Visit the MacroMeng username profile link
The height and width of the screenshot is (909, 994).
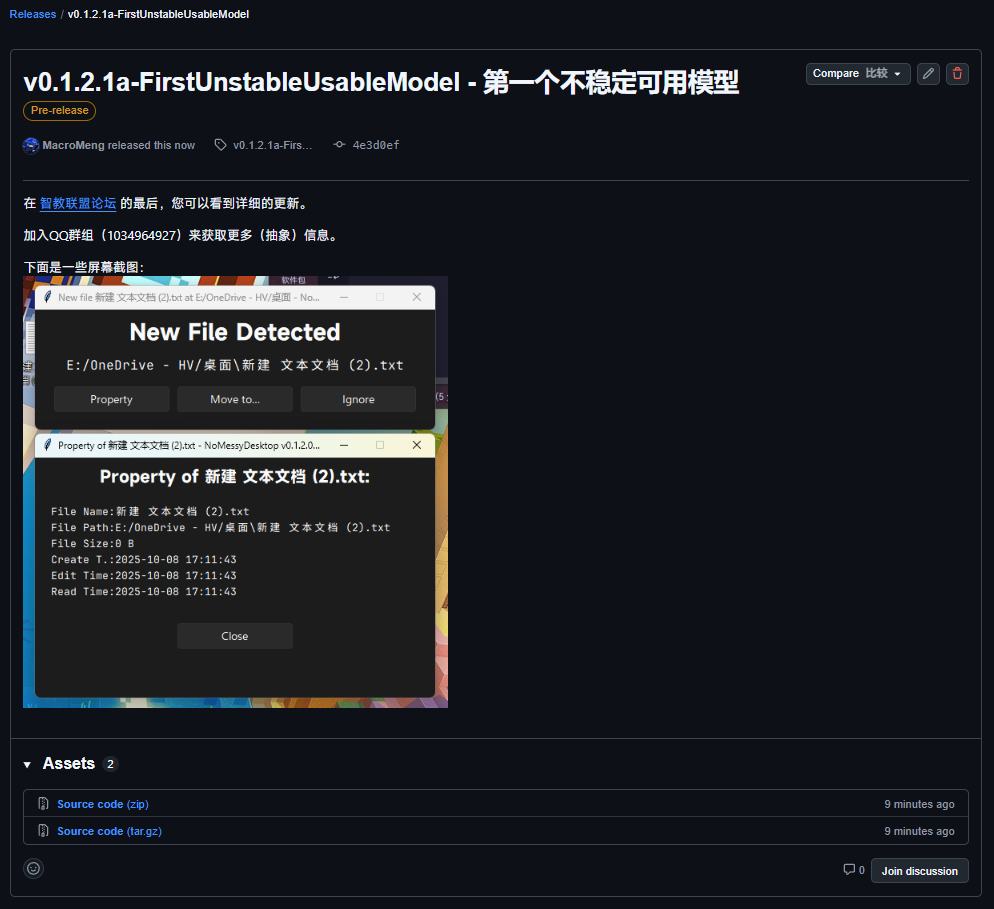(x=73, y=145)
